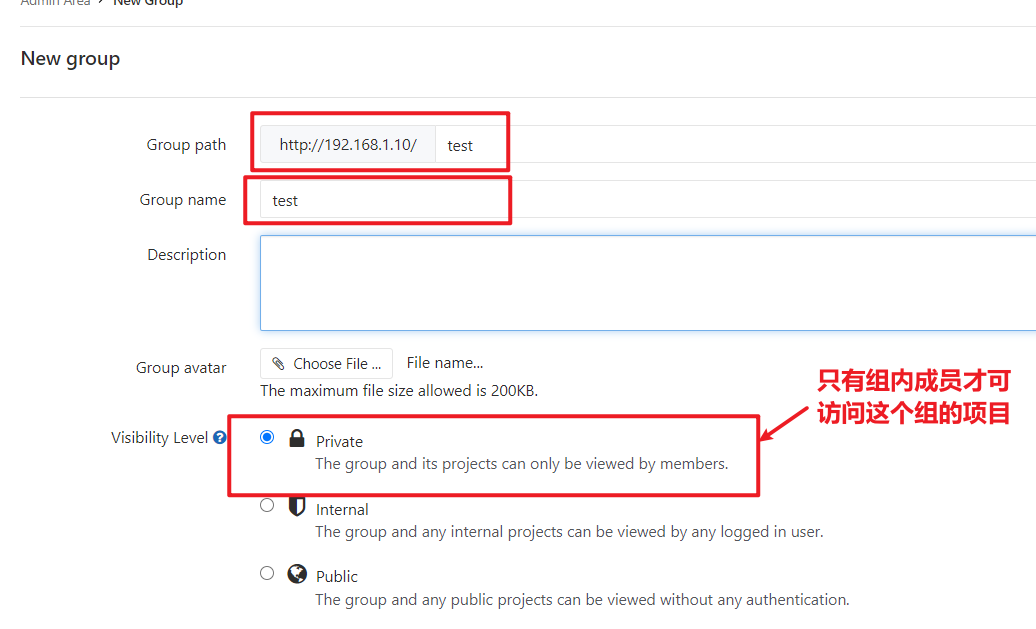Viewport: 1036px width, 629px height.
Task: Click the Visibility Level help question icon
Action: (x=220, y=437)
